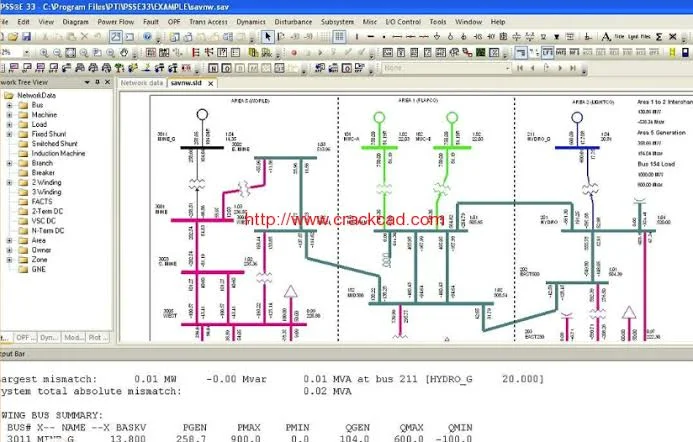Toggle the pin on Network Tree View
693x442 pixels.
[x=97, y=83]
